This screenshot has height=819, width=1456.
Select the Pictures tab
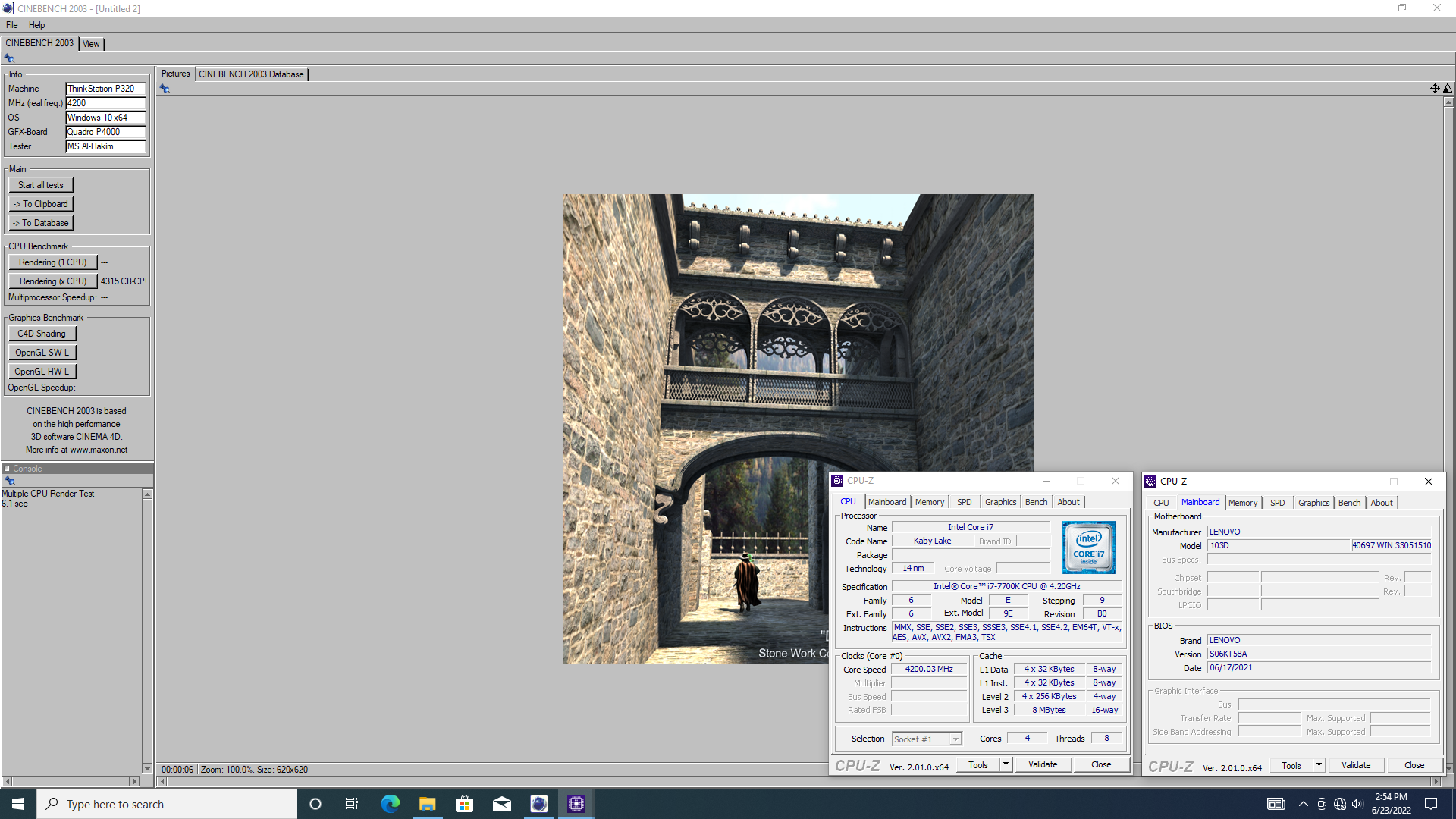click(x=175, y=74)
